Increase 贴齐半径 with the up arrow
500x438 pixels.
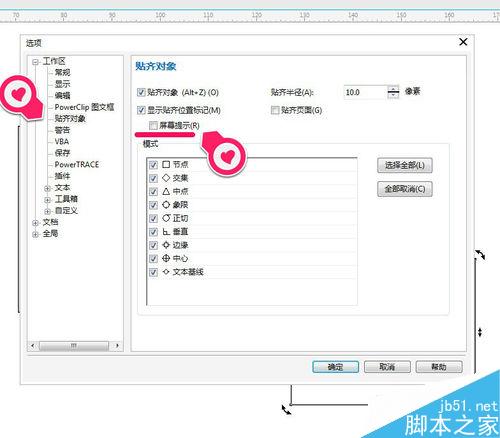pyautogui.click(x=393, y=89)
